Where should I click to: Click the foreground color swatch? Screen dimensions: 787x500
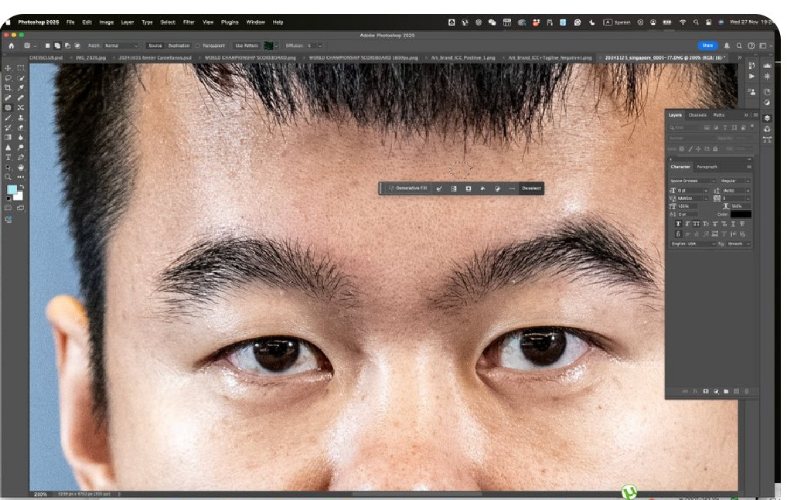(x=11, y=189)
